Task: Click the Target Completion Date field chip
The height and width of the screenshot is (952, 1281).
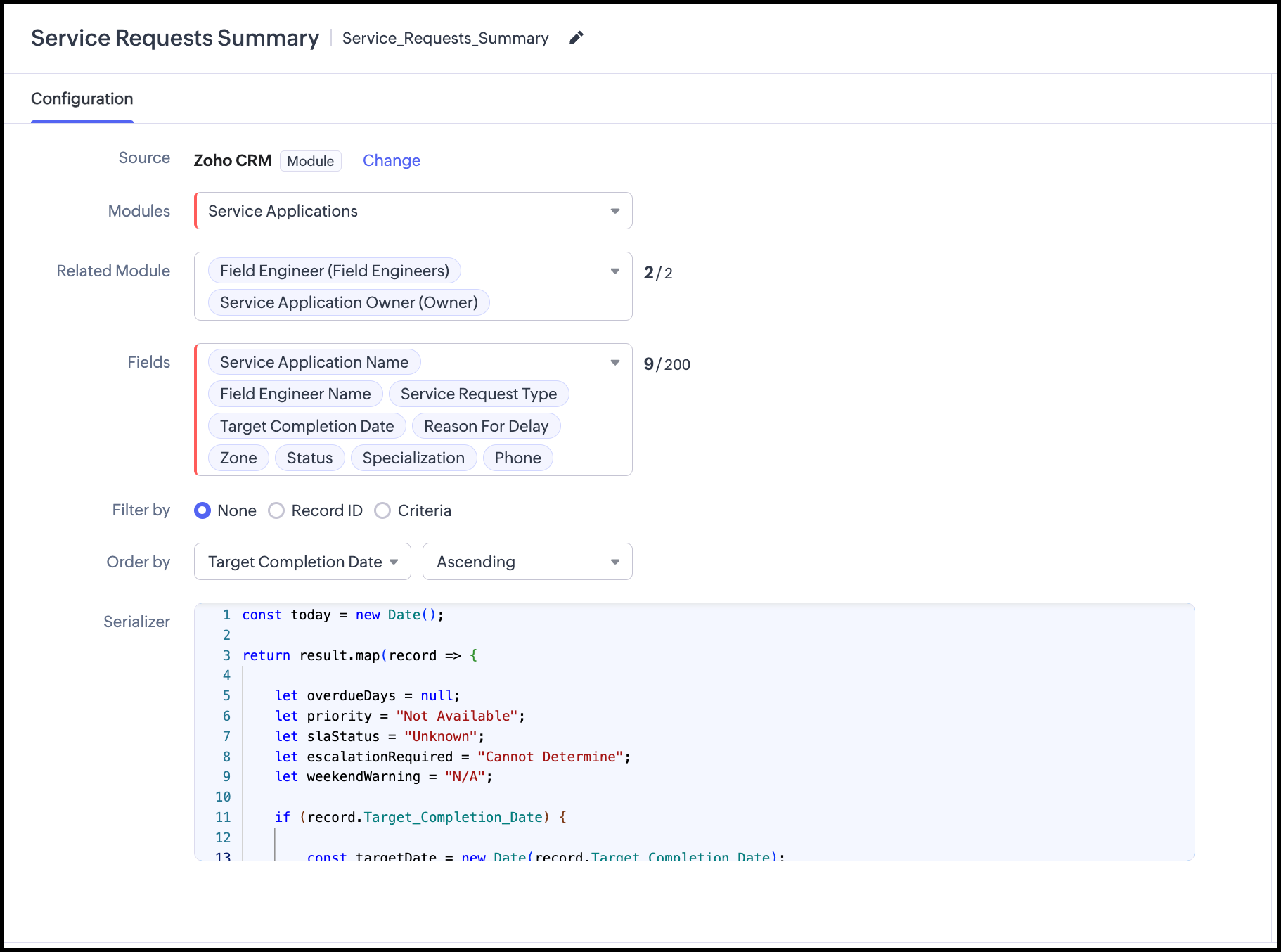Action: tap(307, 426)
